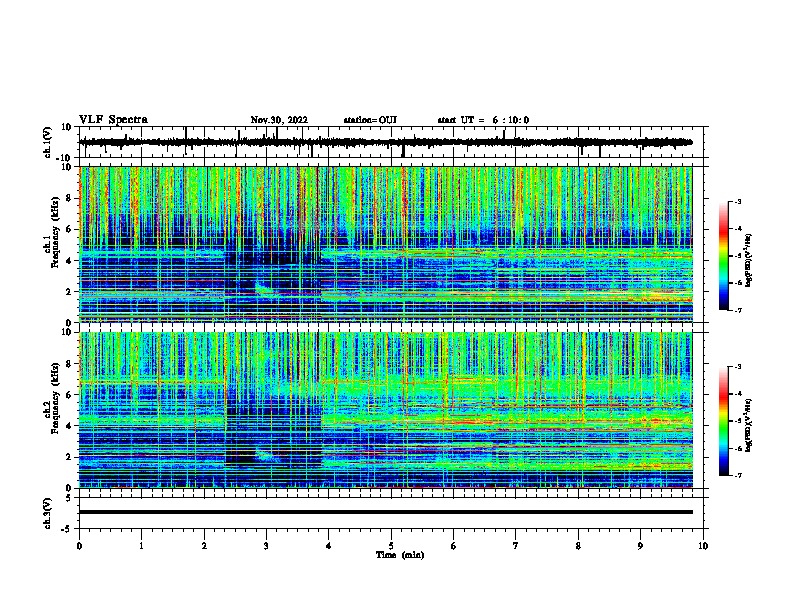Click the "station=OUI" header label
Image resolution: width=792 pixels, height=612 pixels.
point(370,120)
